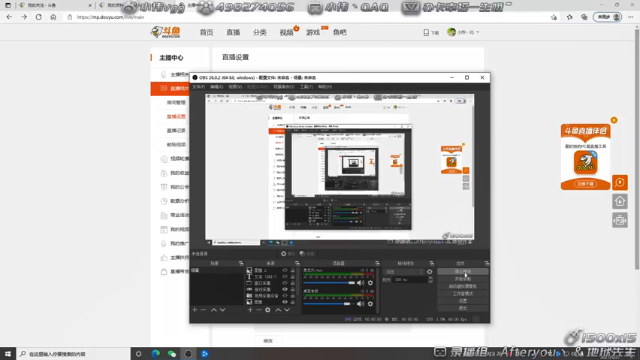Toggle the lock on the 文本 (GDI+) source
This screenshot has width=640, height=360.
292,277
